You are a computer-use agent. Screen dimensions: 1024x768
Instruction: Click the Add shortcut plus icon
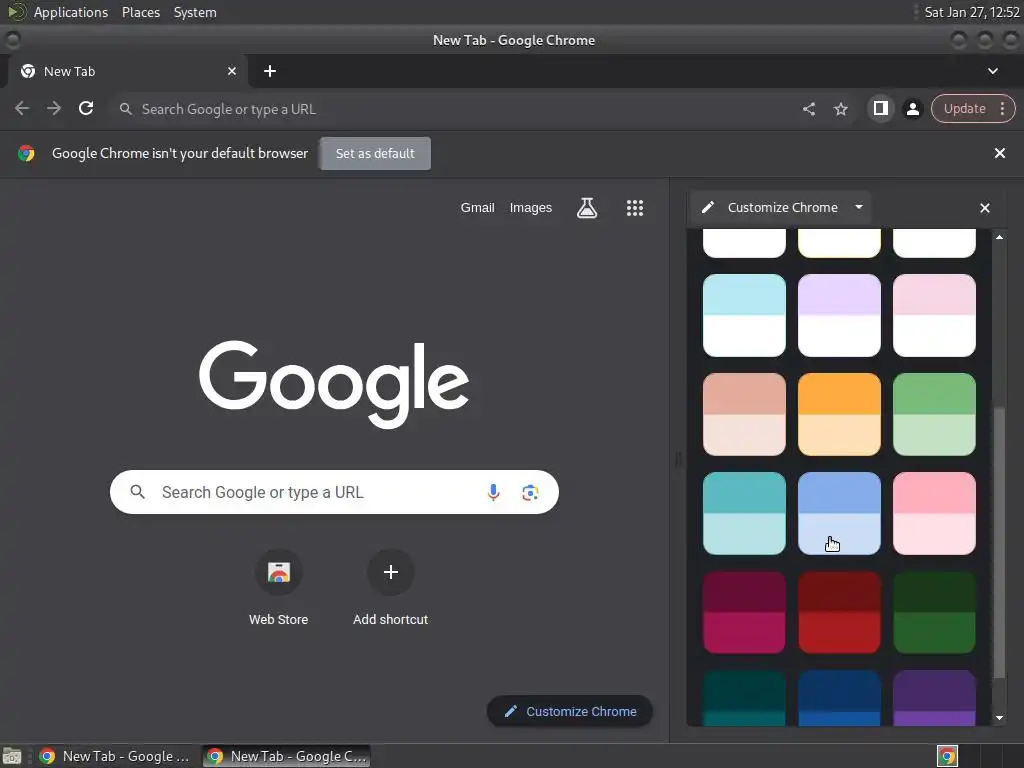391,572
